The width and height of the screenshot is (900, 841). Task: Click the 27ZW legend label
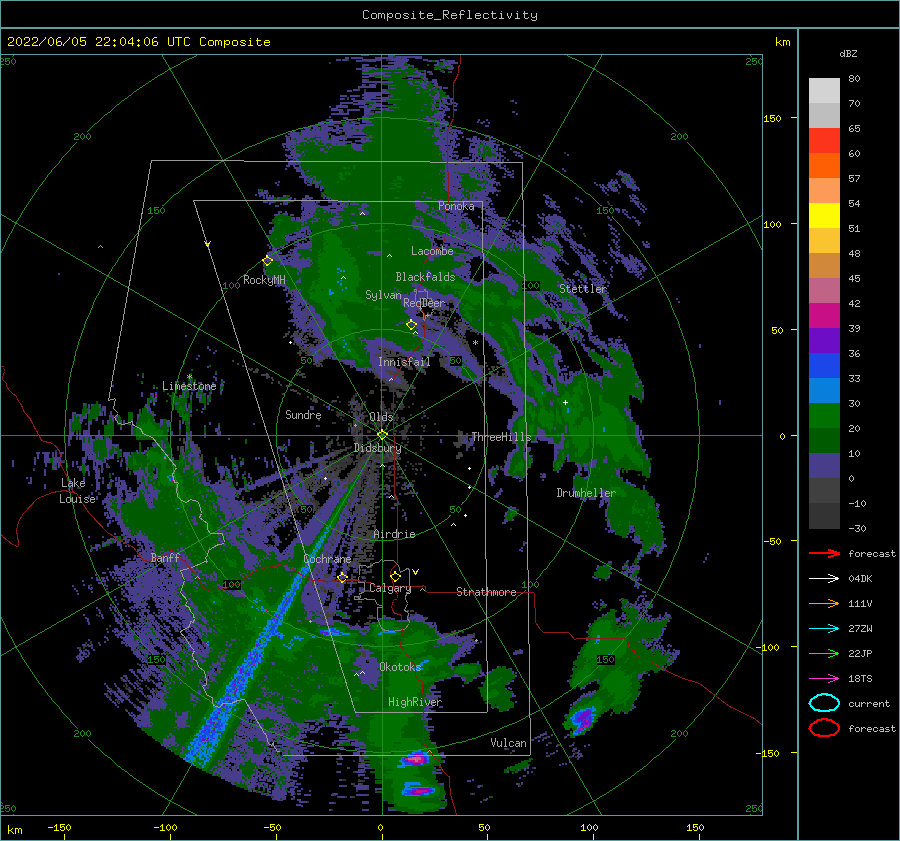click(x=860, y=629)
